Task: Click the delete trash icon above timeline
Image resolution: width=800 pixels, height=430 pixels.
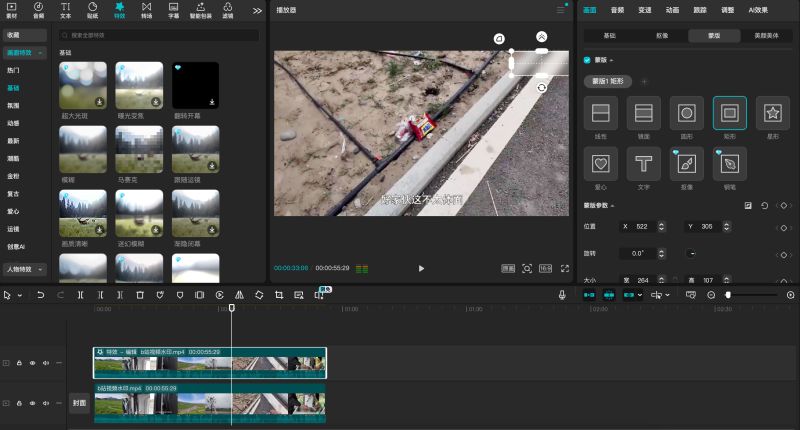Action: (140, 295)
